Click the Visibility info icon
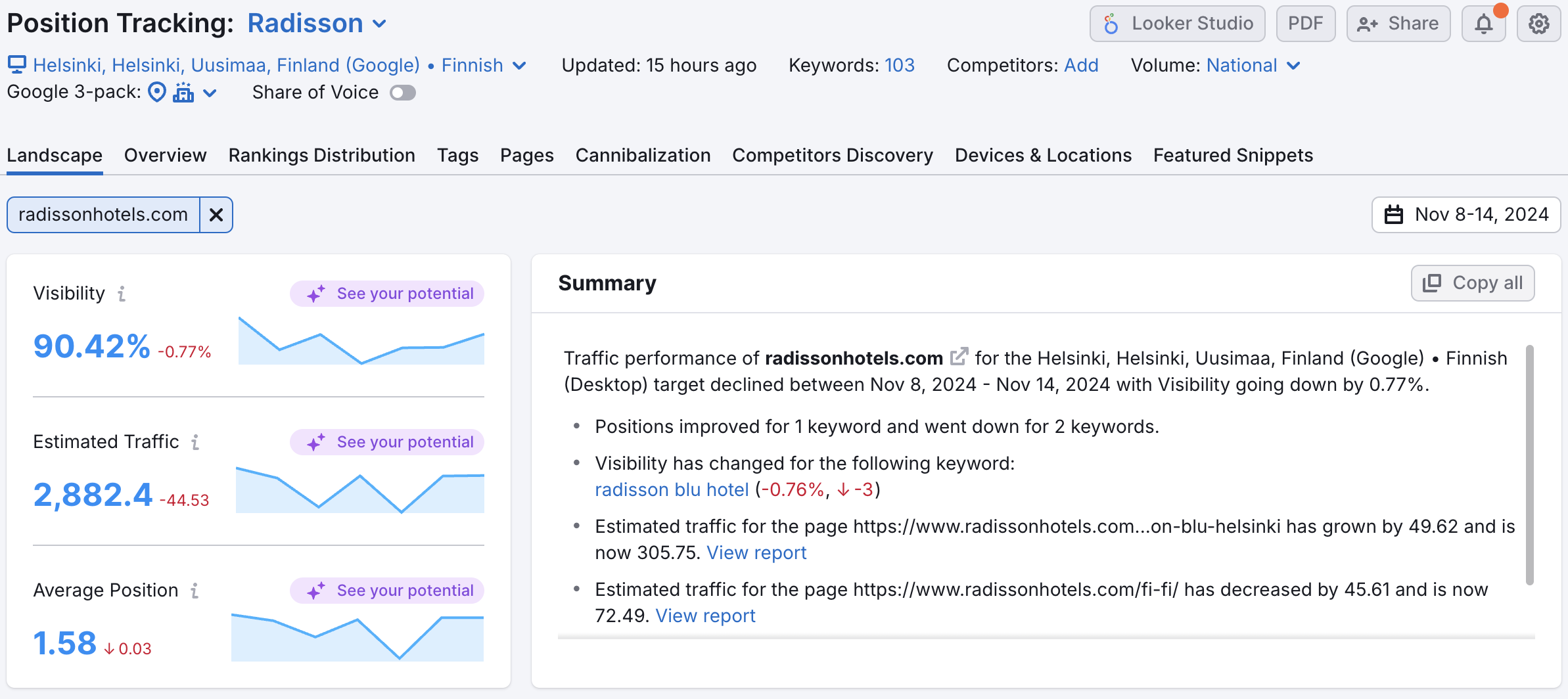This screenshot has width=1568, height=699. (x=122, y=294)
